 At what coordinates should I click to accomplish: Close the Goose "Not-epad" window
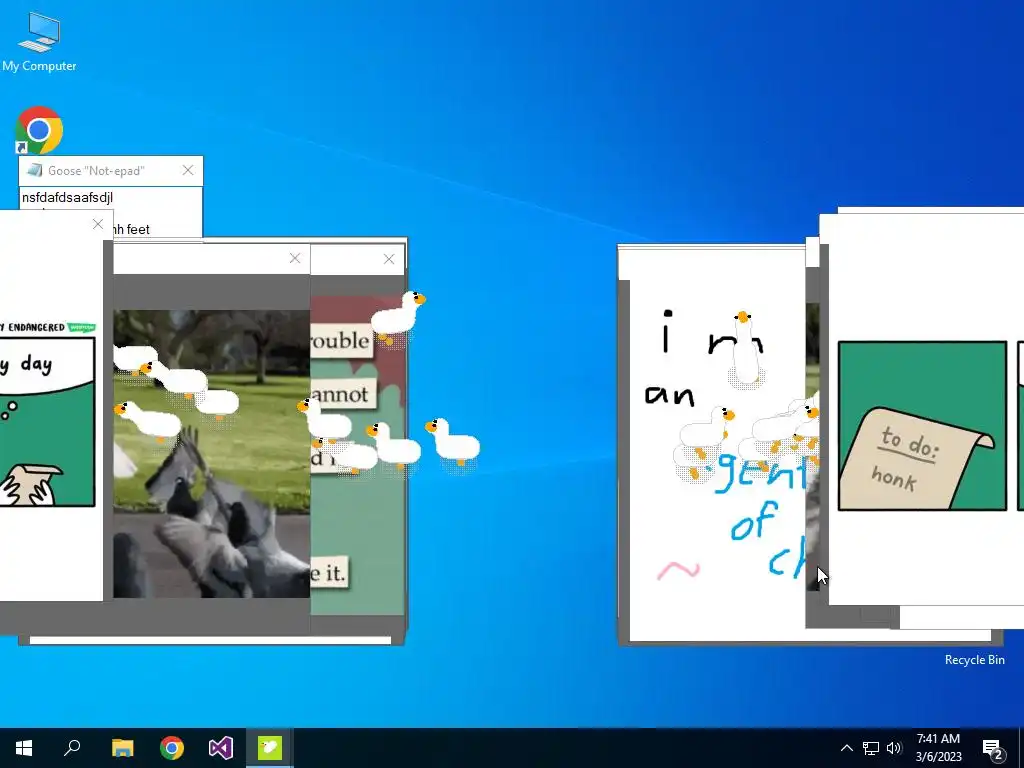tap(188, 170)
